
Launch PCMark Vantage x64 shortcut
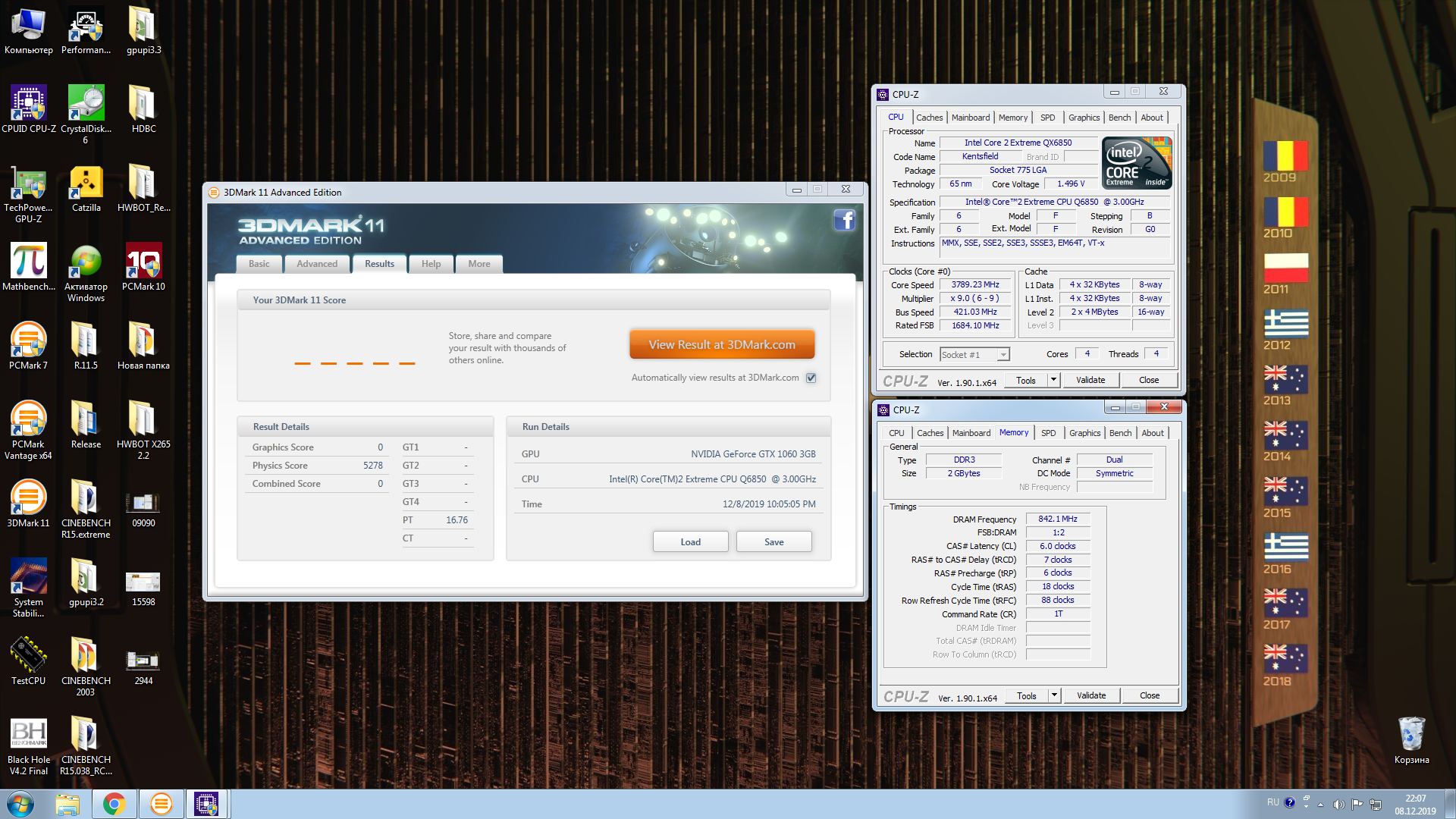[28, 430]
